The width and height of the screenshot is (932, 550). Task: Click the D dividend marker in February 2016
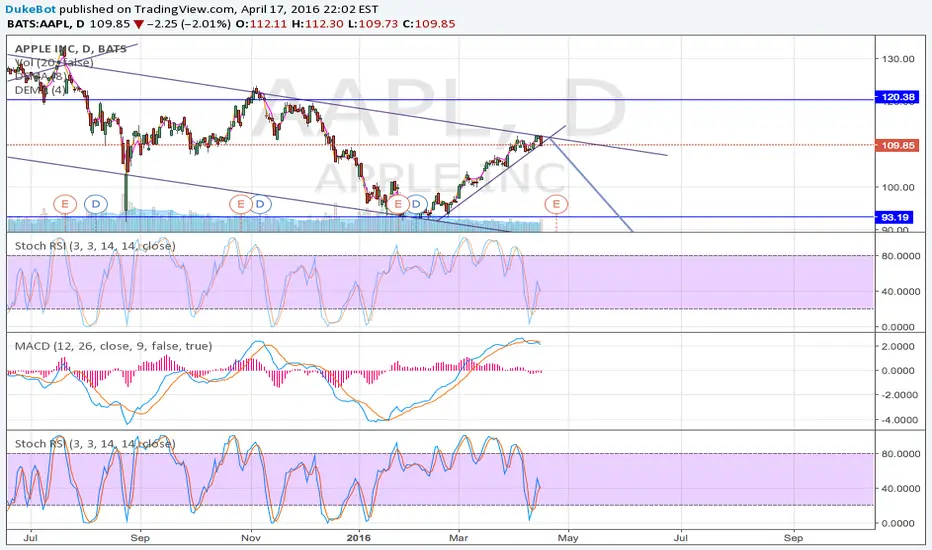point(417,205)
